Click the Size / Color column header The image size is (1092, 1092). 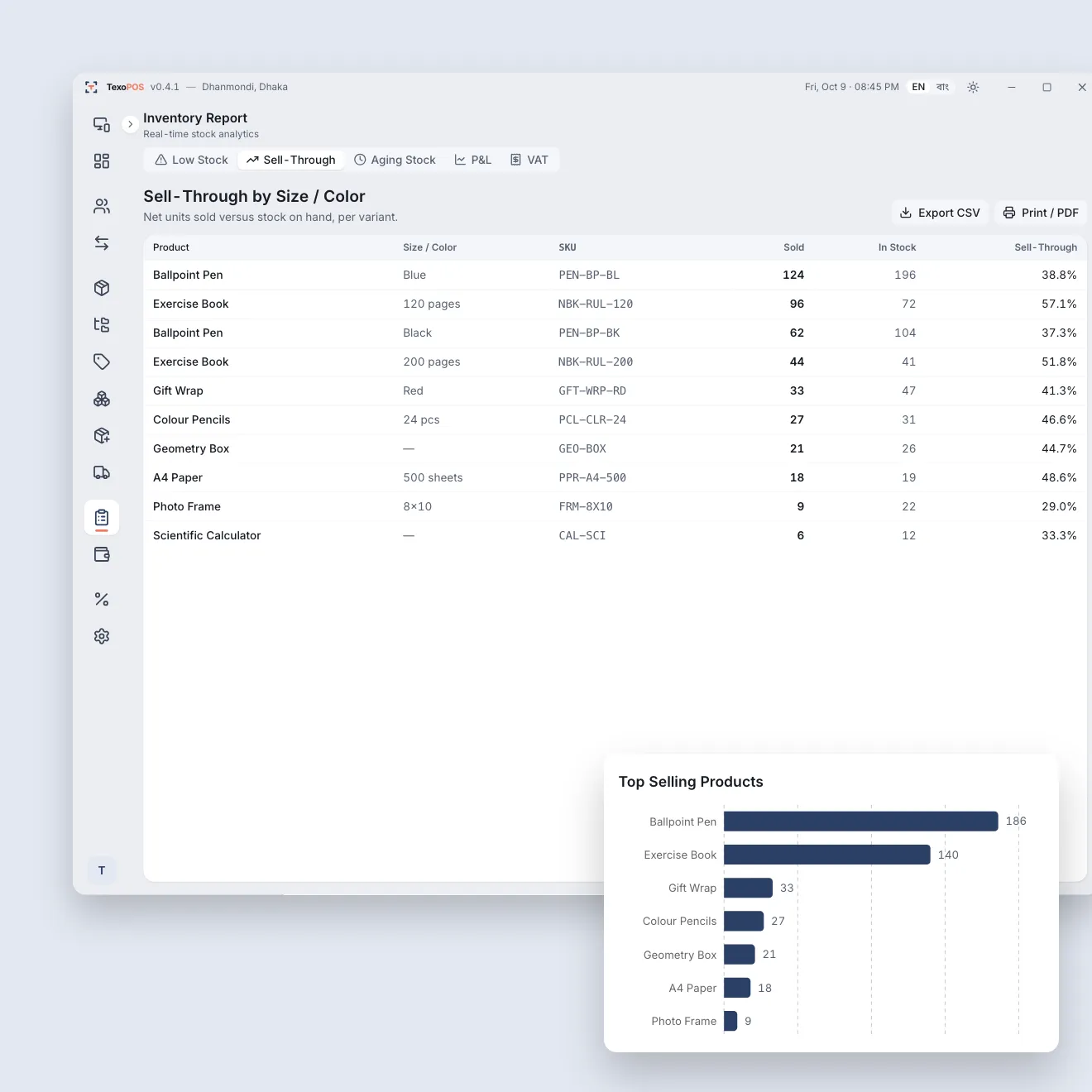point(430,247)
